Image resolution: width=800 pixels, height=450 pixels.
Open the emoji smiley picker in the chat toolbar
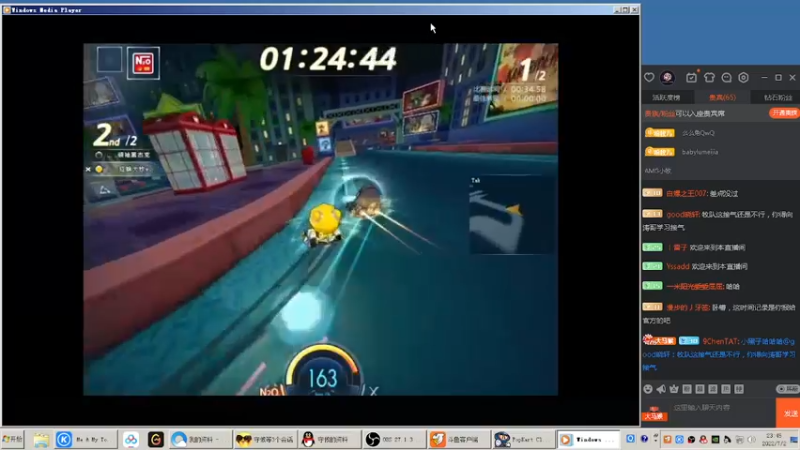click(x=648, y=389)
